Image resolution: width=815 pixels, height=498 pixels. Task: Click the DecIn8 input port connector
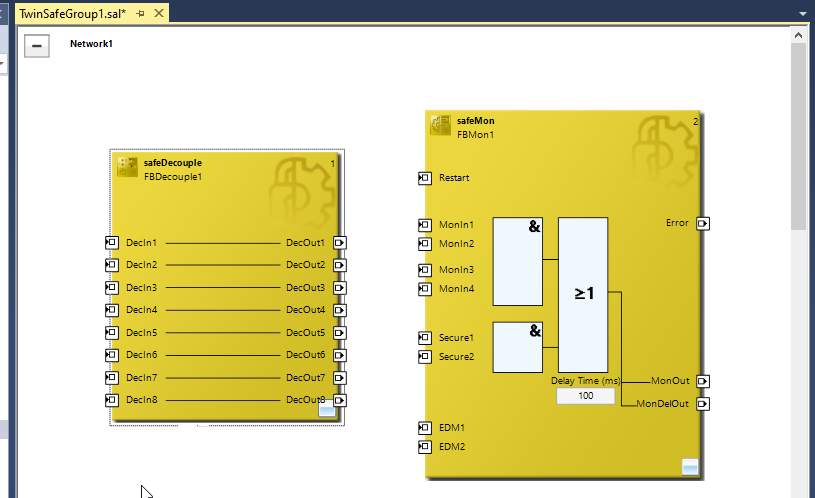pos(112,400)
